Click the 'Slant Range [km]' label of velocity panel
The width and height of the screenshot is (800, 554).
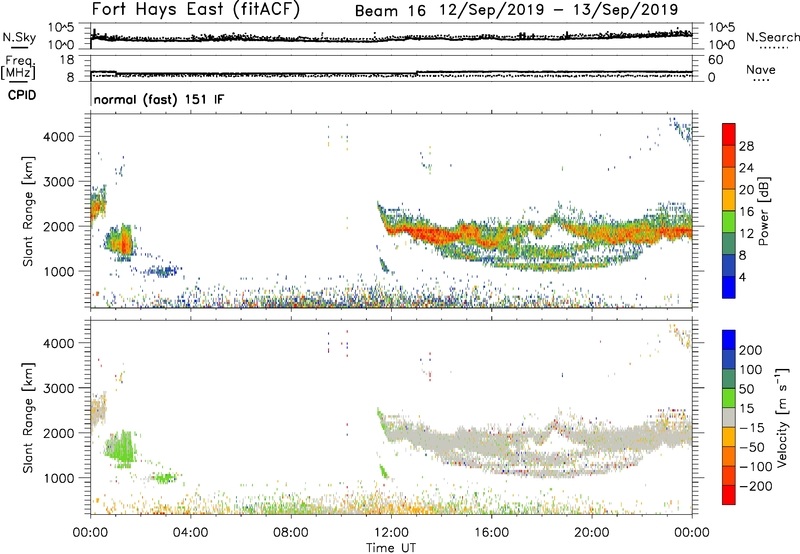click(28, 418)
